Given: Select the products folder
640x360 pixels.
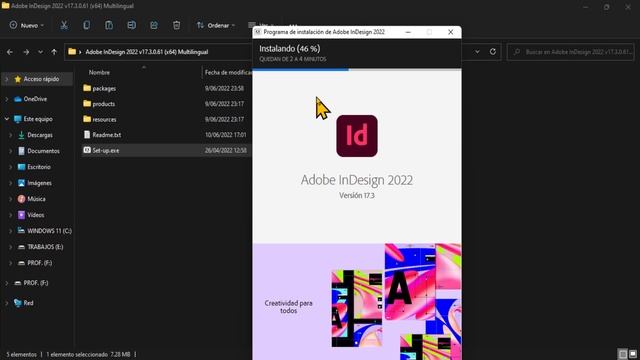Looking at the screenshot, I should point(104,104).
